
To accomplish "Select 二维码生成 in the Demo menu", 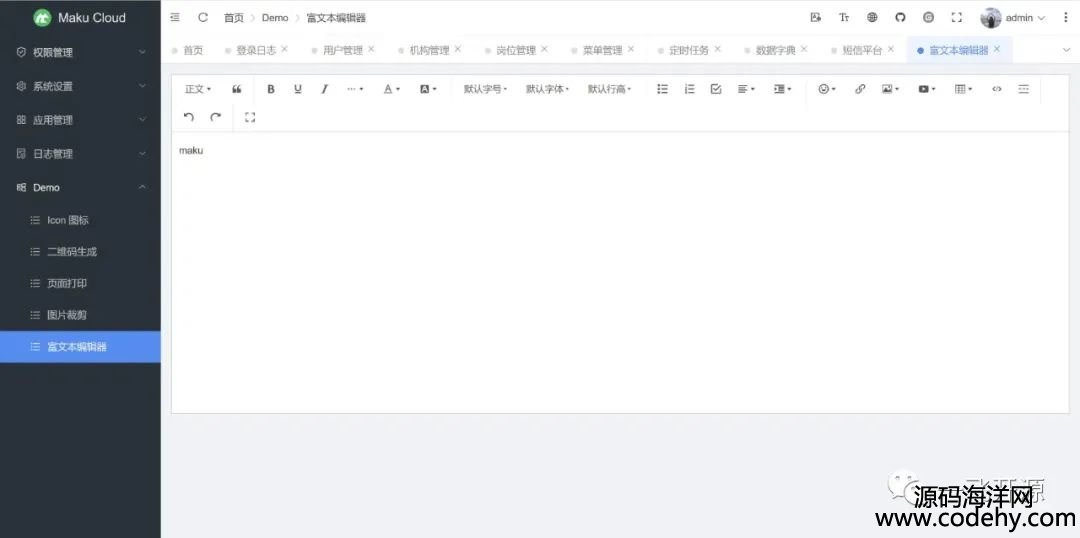I will tap(72, 252).
